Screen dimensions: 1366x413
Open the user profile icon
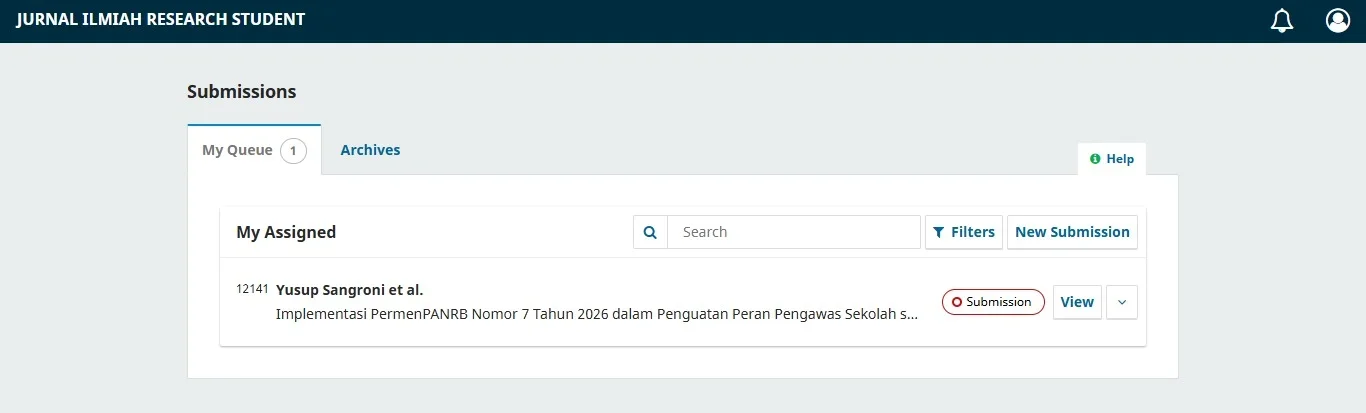[1338, 21]
